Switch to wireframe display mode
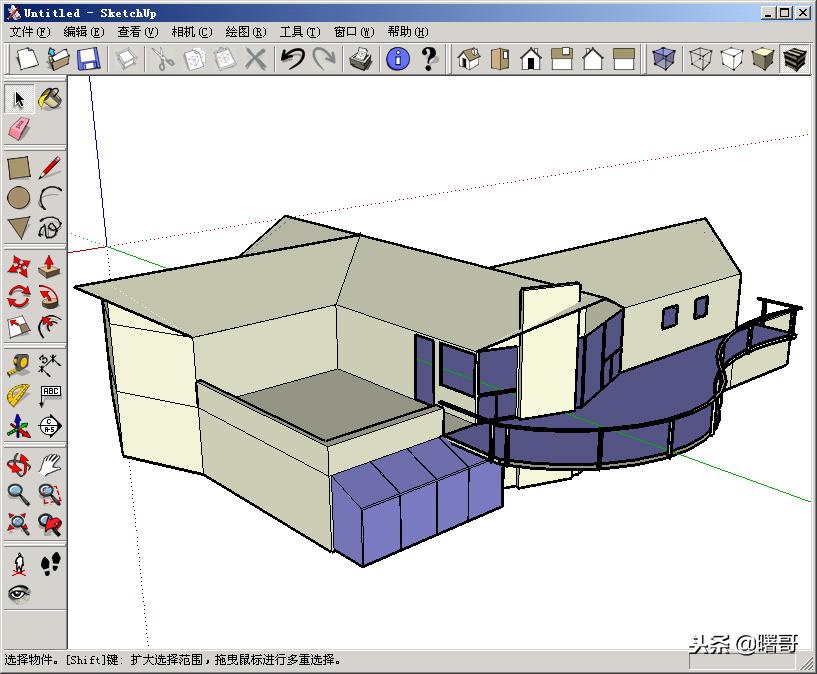 702,60
